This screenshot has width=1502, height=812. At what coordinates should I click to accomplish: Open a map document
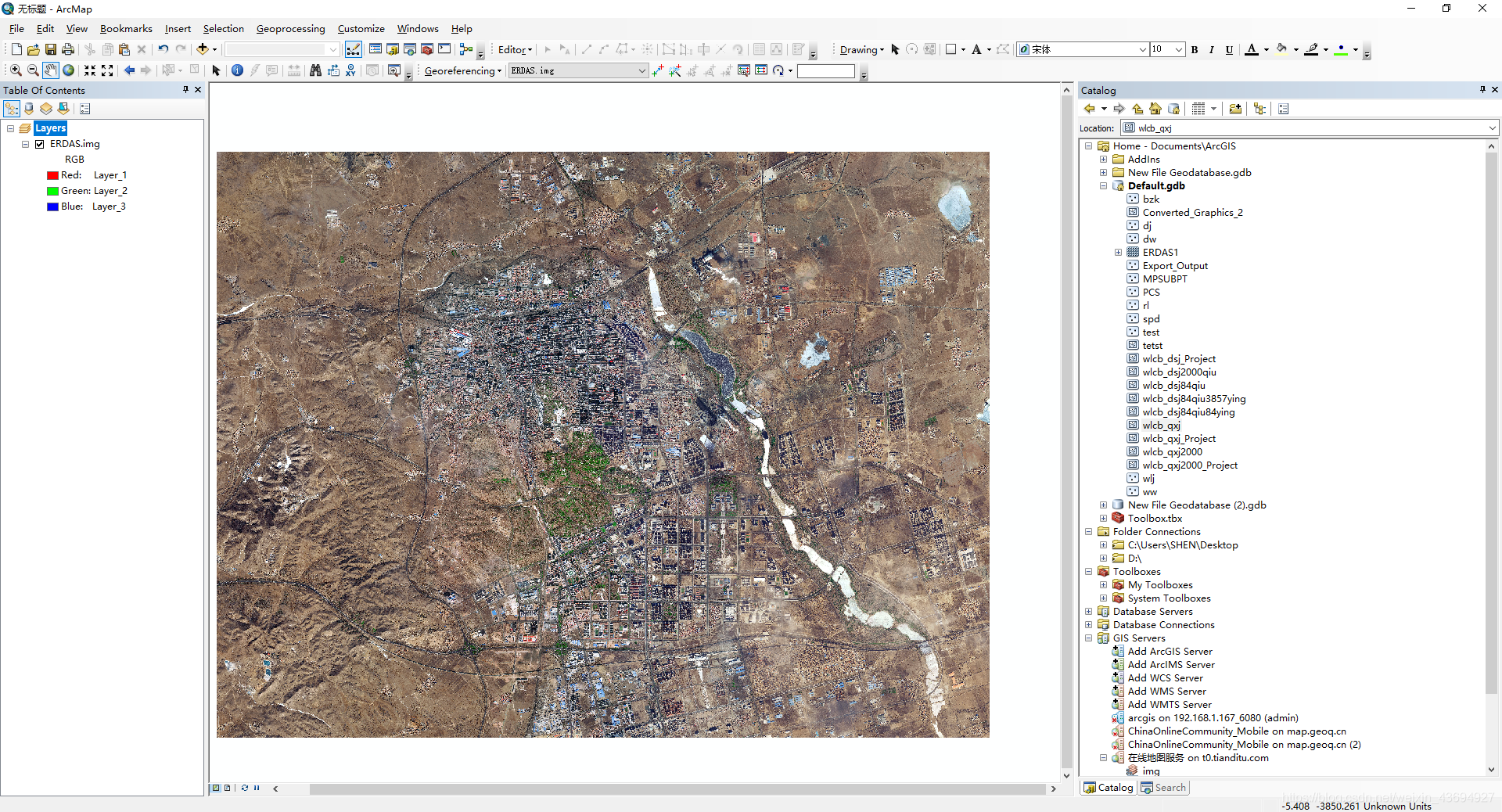[33, 49]
